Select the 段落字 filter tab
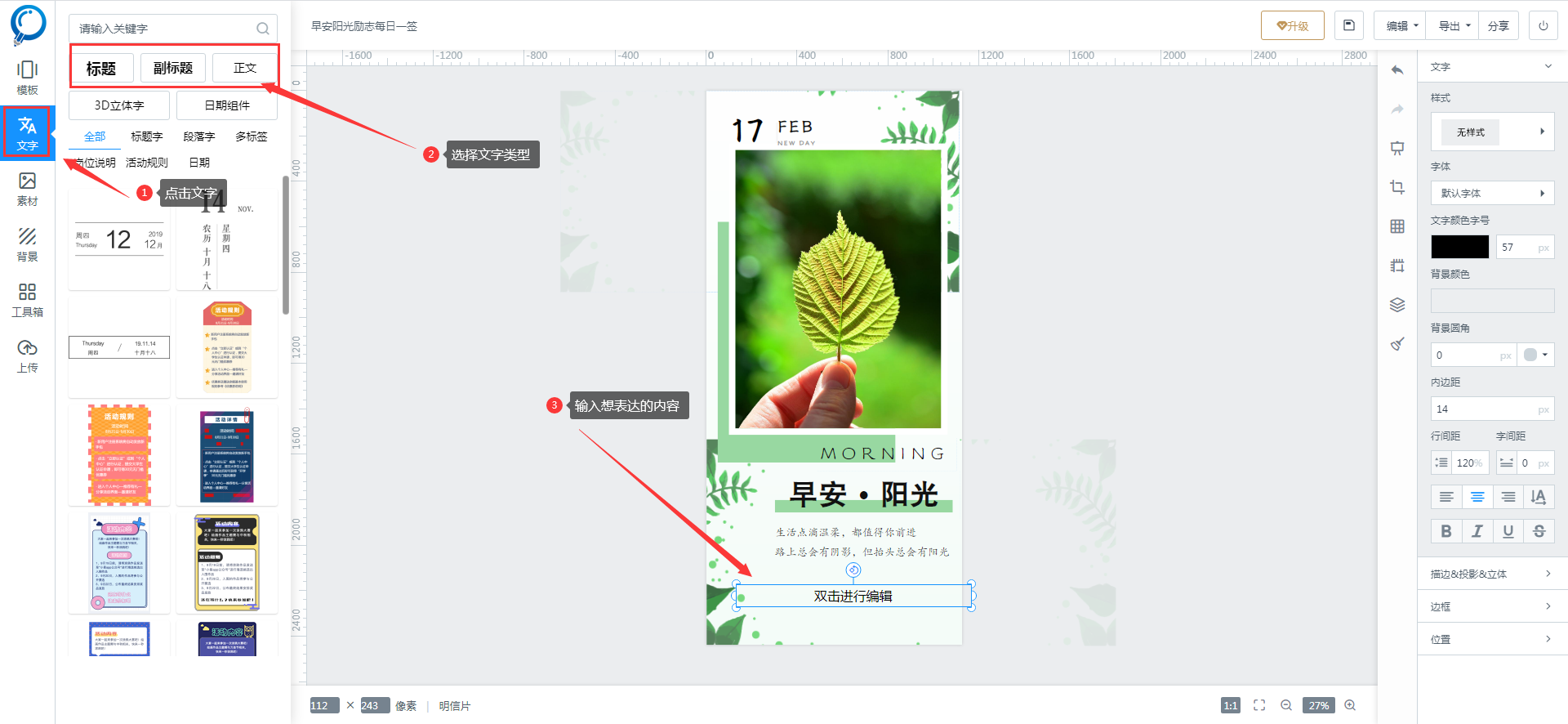 tap(199, 136)
